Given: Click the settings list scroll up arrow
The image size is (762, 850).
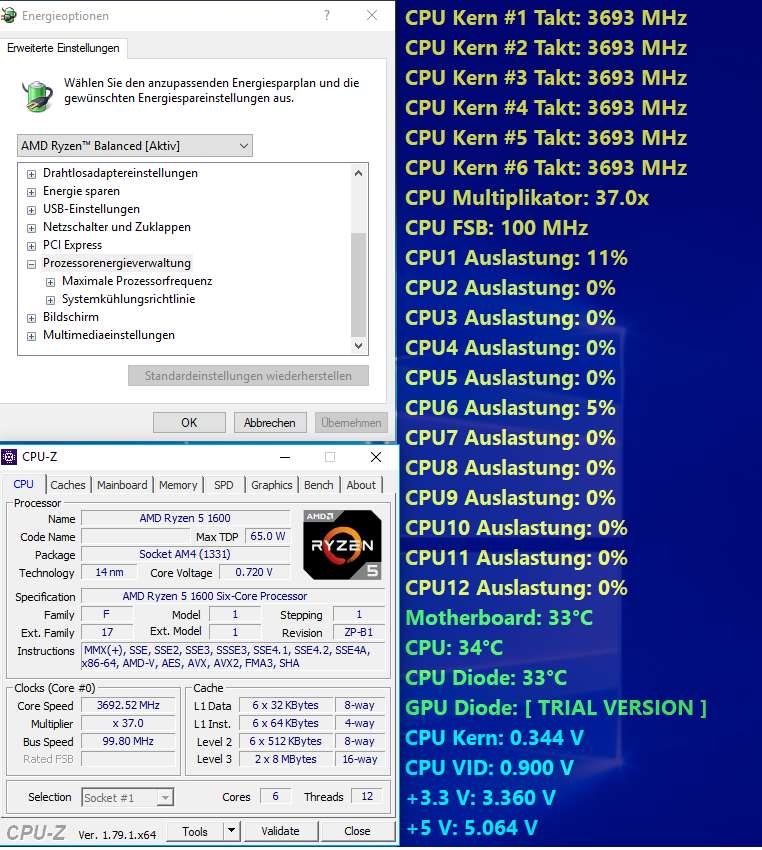Looking at the screenshot, I should coord(358,173).
